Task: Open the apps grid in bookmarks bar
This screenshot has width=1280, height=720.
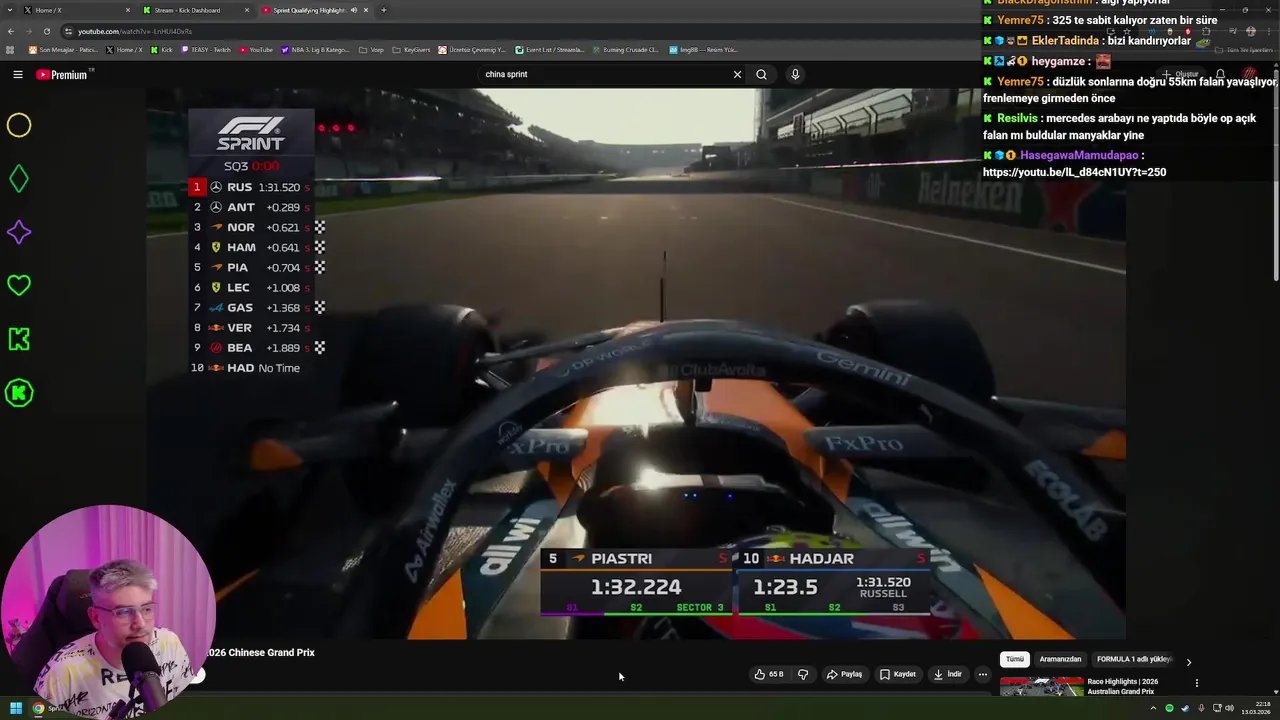Action: 11,49
